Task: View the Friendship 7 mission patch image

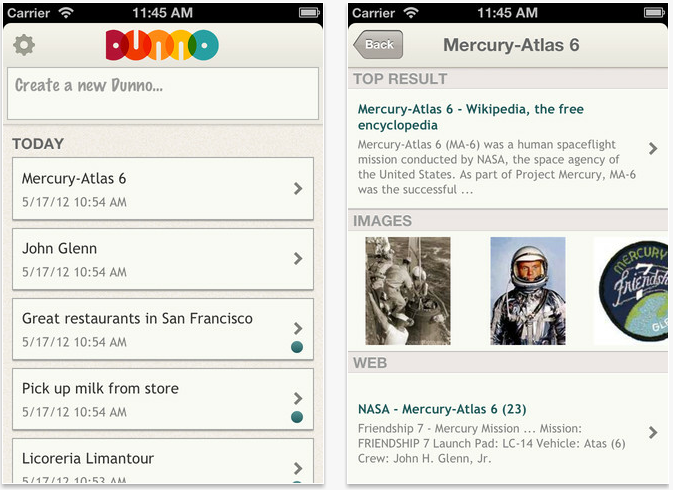Action: 633,291
